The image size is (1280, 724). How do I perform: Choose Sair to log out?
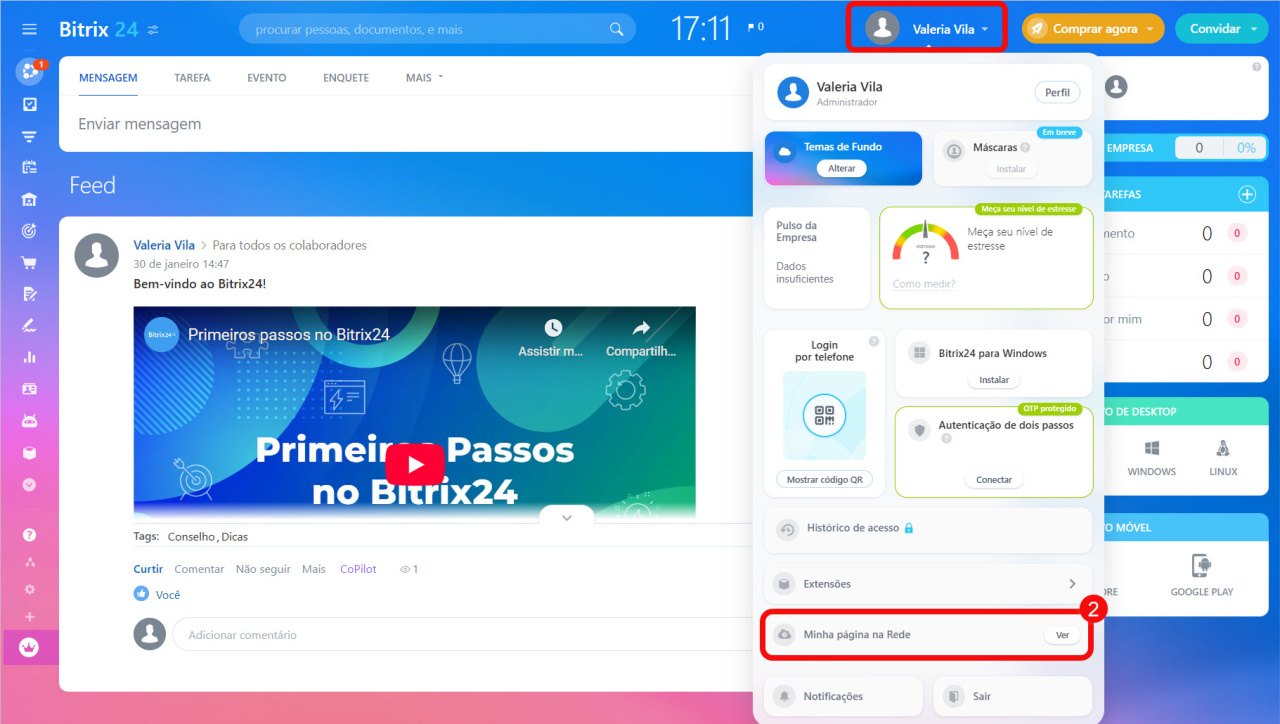pos(1012,696)
